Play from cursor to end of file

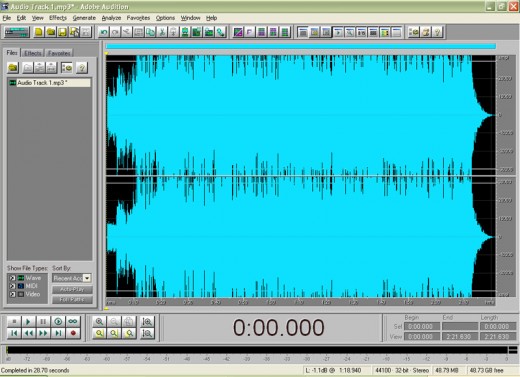tap(58, 322)
